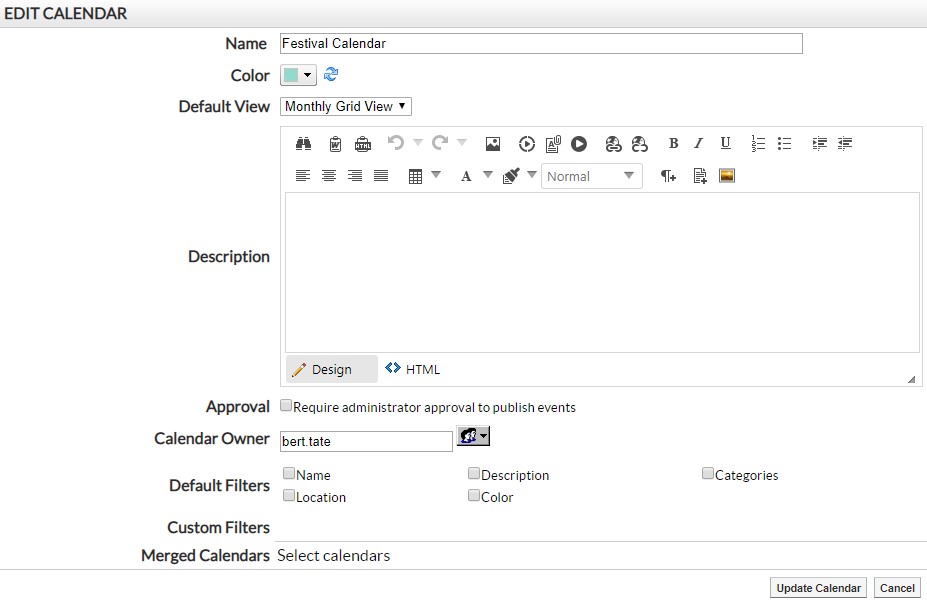Image resolution: width=927 pixels, height=604 pixels.
Task: Click the Update Calendar button
Action: (817, 587)
